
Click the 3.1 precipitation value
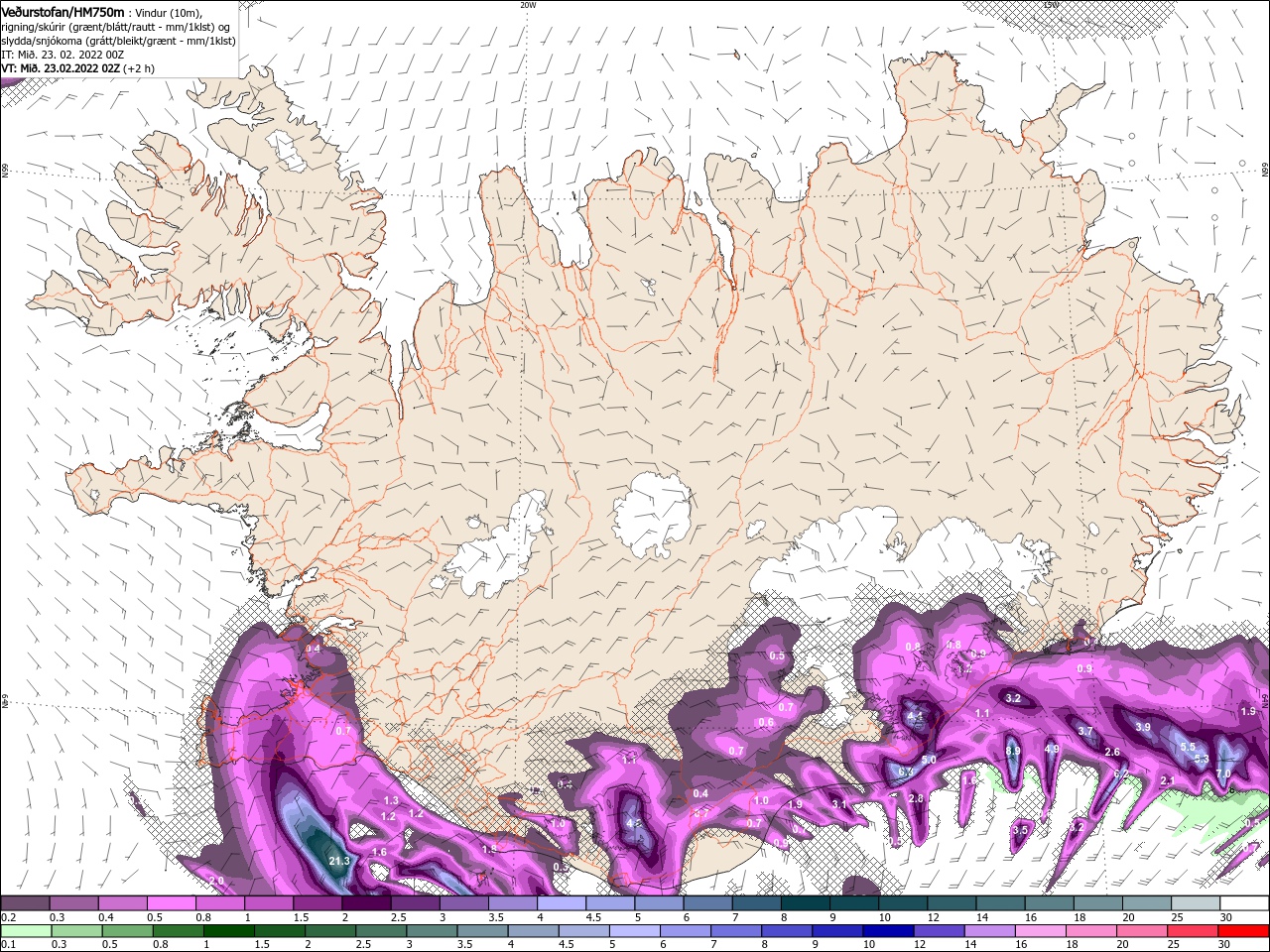coord(838,804)
